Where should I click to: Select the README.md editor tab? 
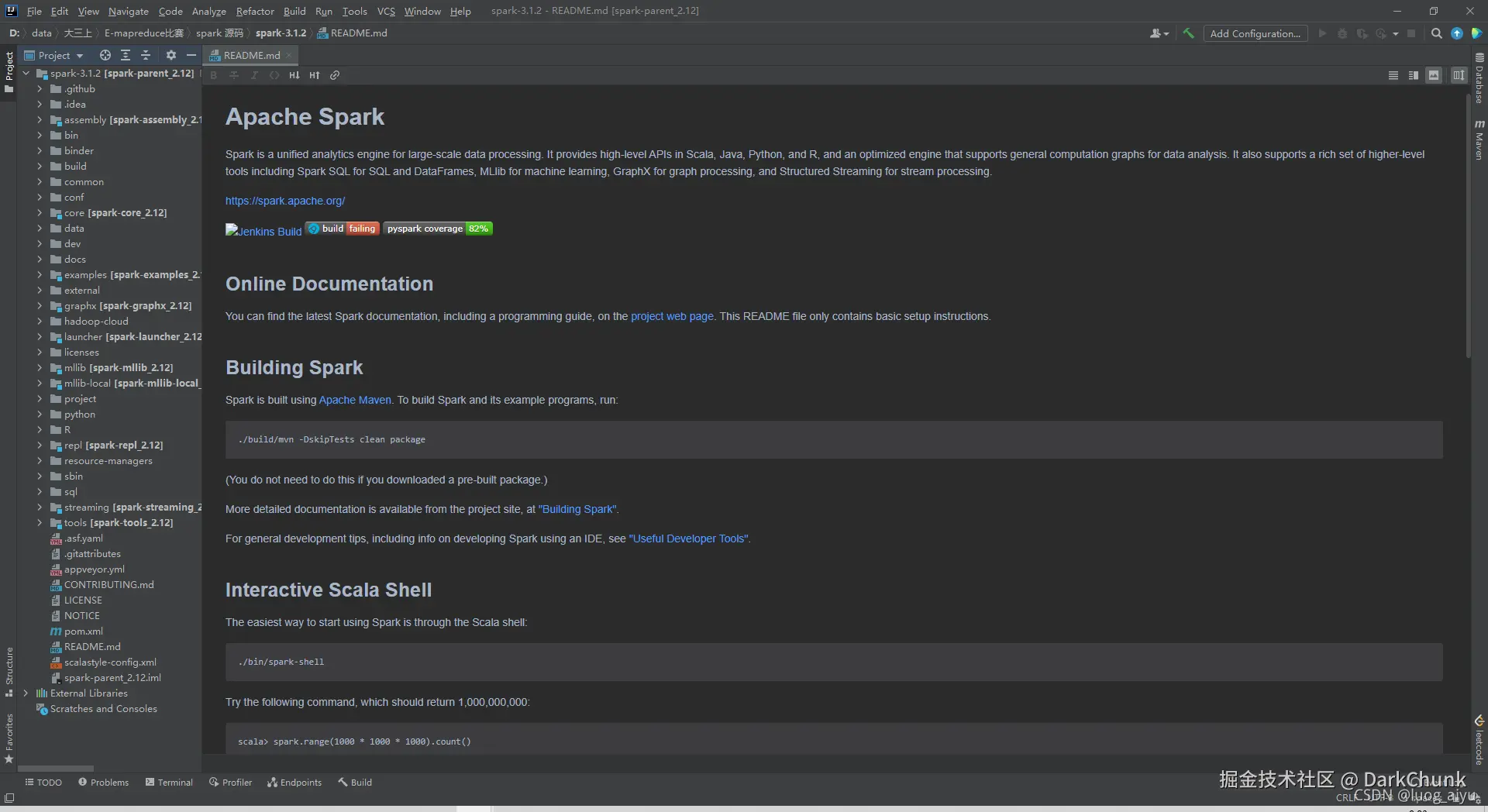pyautogui.click(x=251, y=55)
